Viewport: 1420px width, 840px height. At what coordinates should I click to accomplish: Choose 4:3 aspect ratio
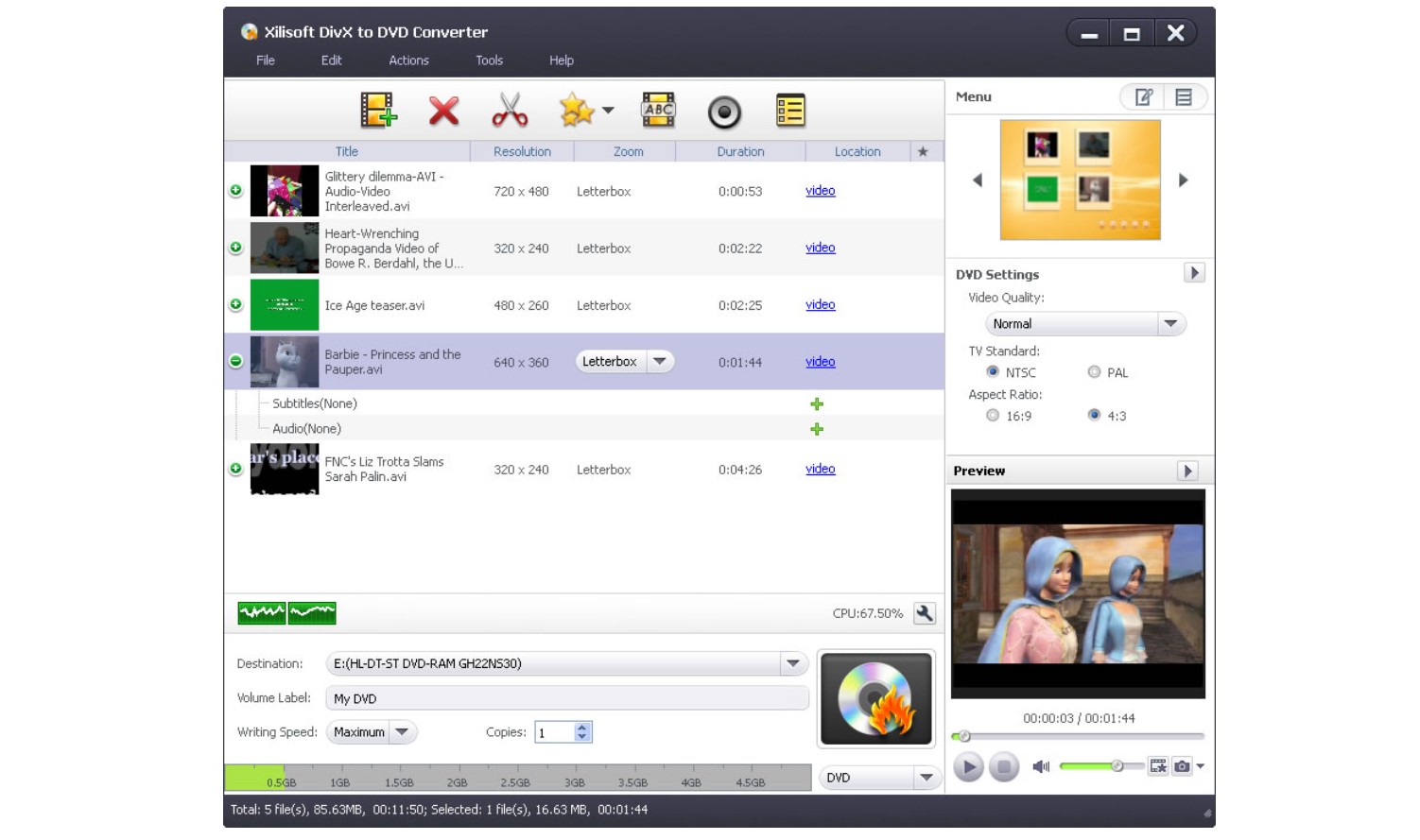(1094, 416)
